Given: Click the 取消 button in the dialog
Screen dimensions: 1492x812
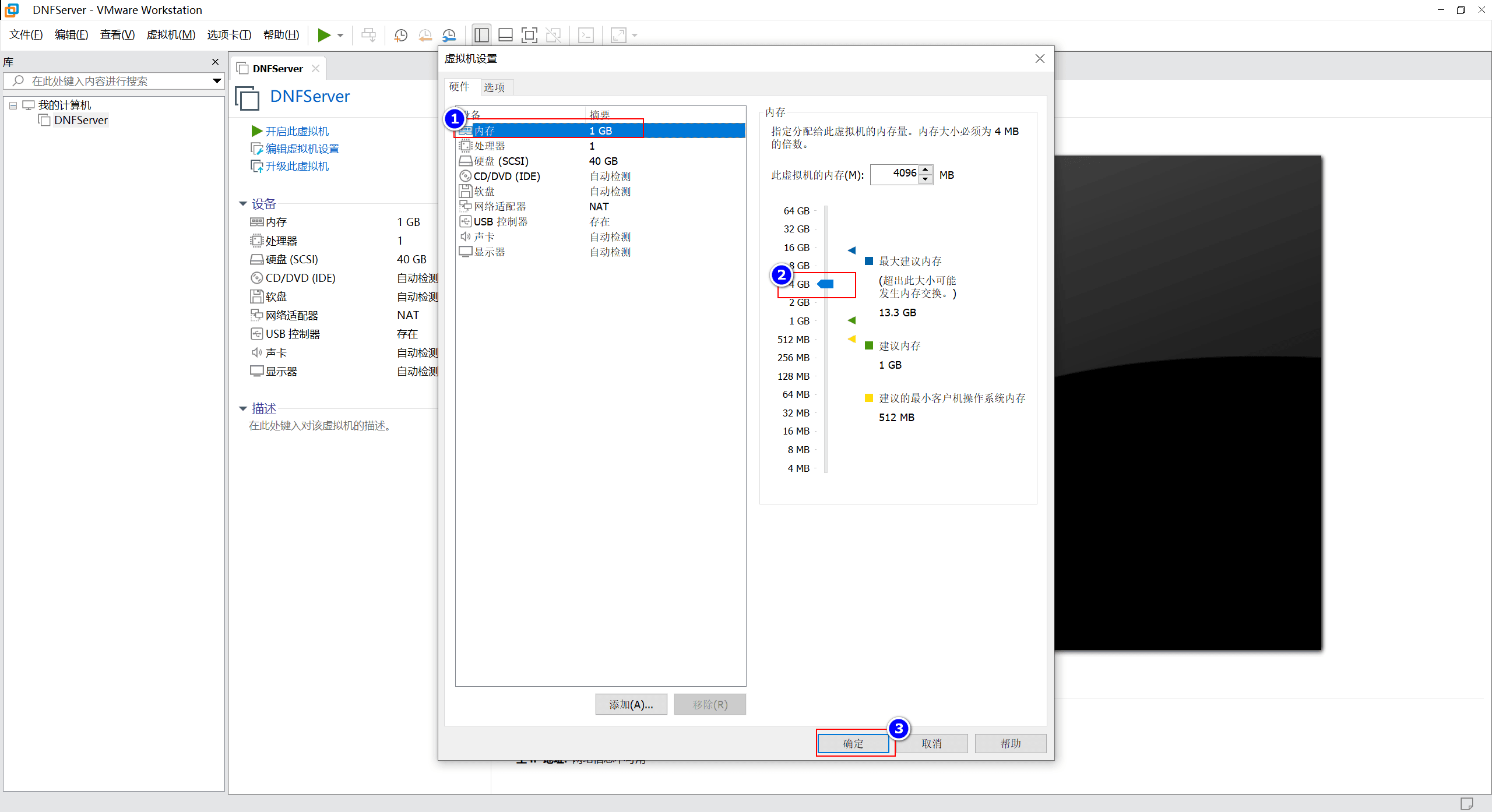Looking at the screenshot, I should click(932, 744).
